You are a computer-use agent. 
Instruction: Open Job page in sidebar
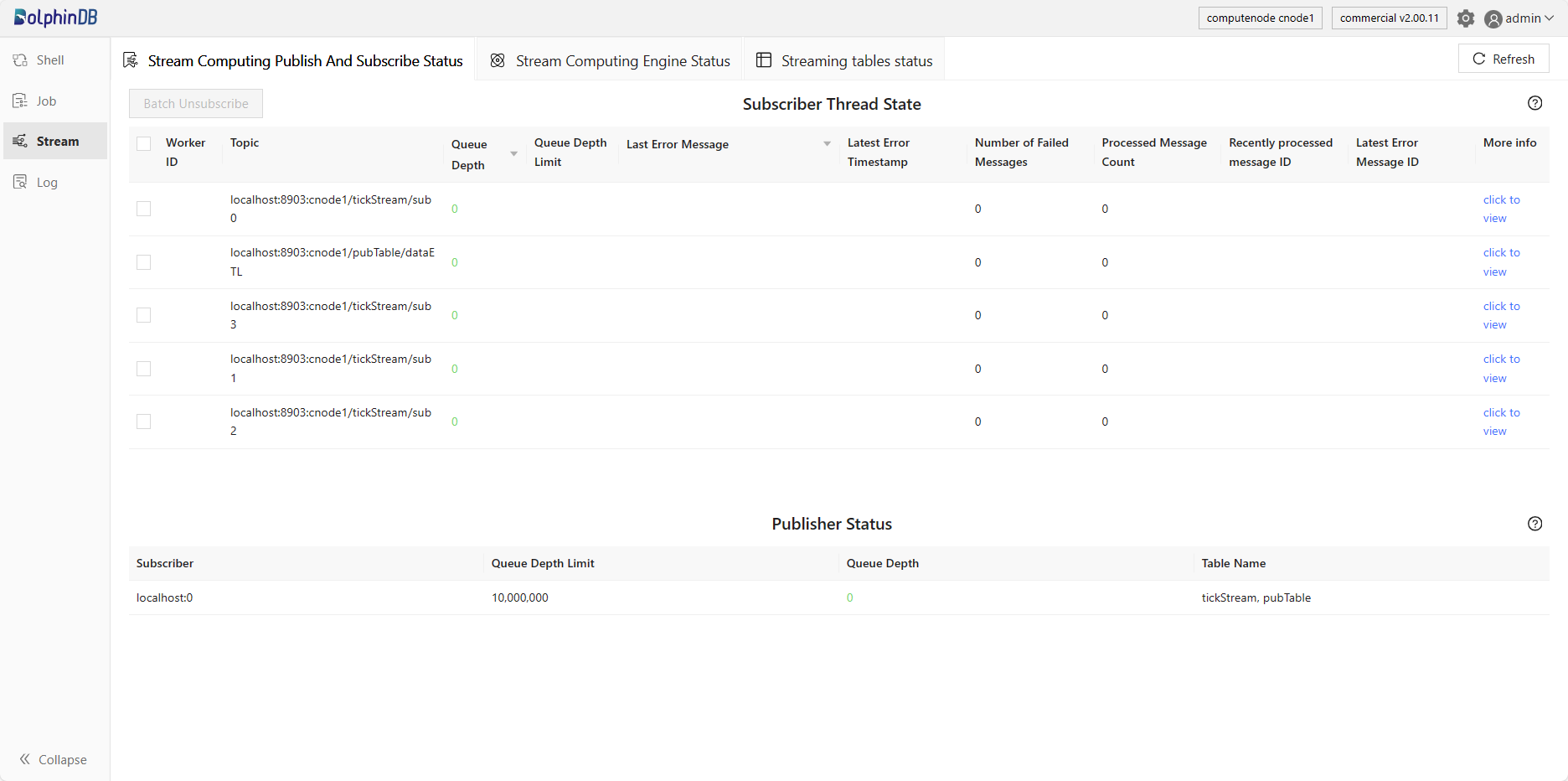click(46, 101)
